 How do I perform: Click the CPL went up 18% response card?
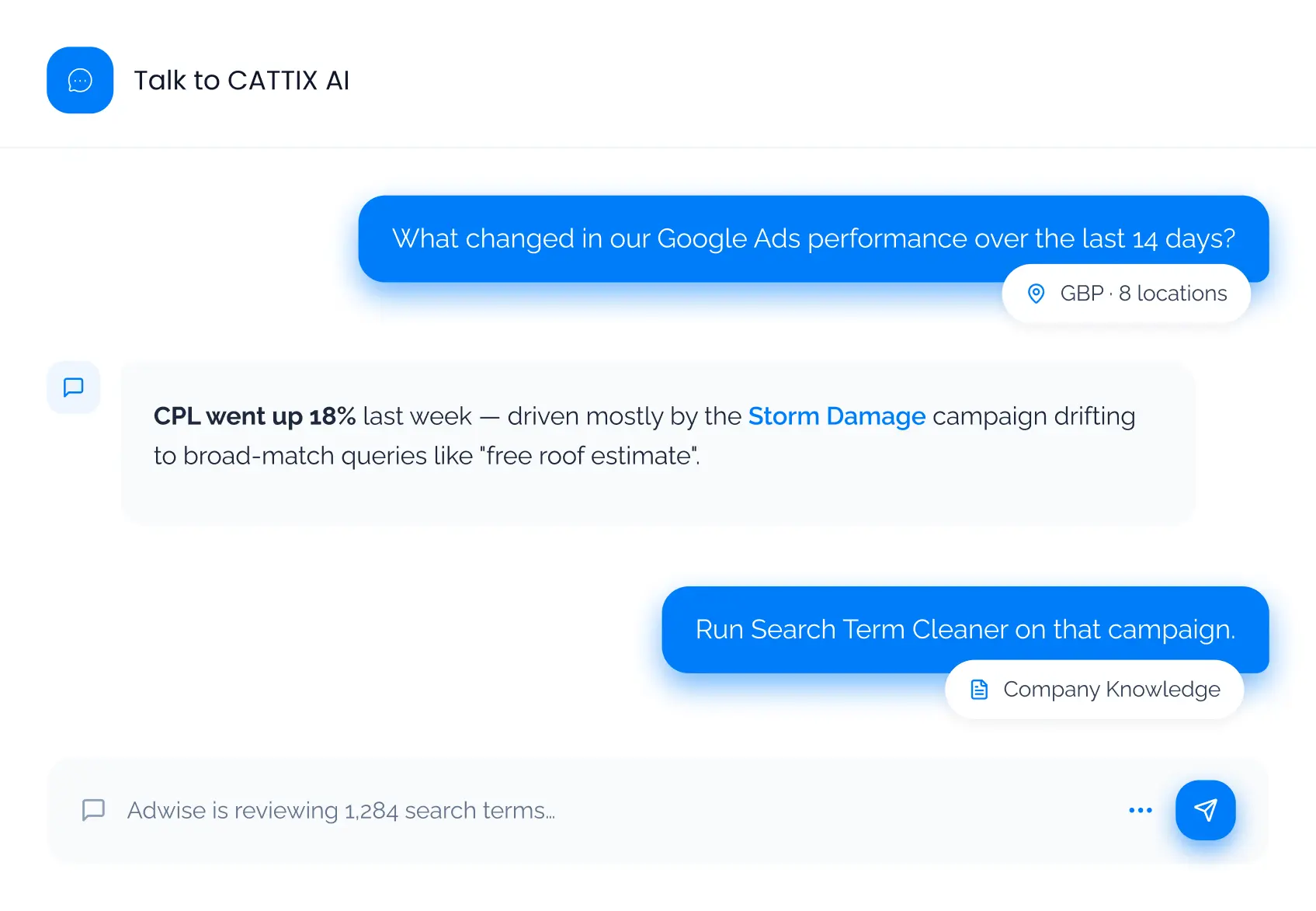click(658, 443)
